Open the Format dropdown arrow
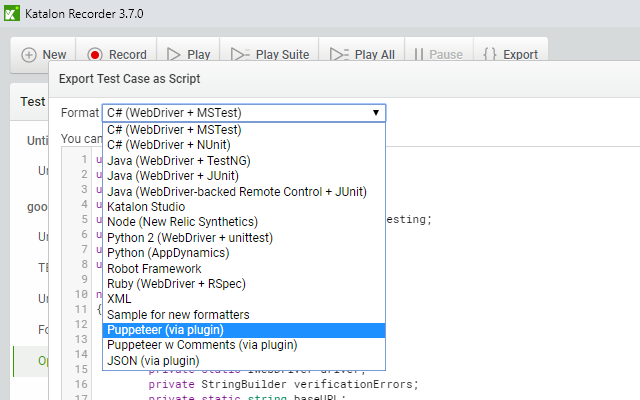The height and width of the screenshot is (400, 640). (376, 113)
